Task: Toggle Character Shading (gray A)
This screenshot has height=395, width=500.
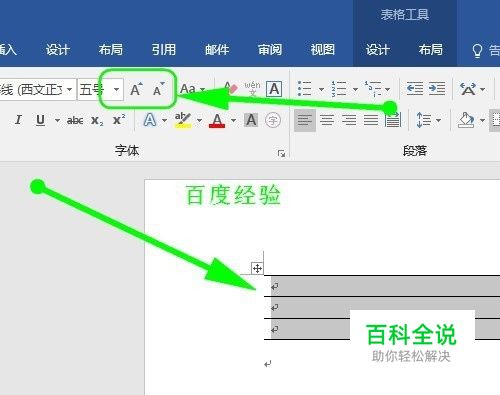Action: tap(251, 120)
